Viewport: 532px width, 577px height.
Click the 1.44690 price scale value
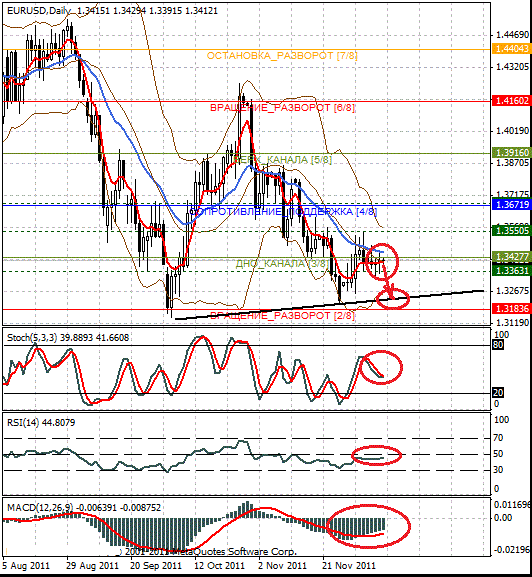tap(513, 35)
